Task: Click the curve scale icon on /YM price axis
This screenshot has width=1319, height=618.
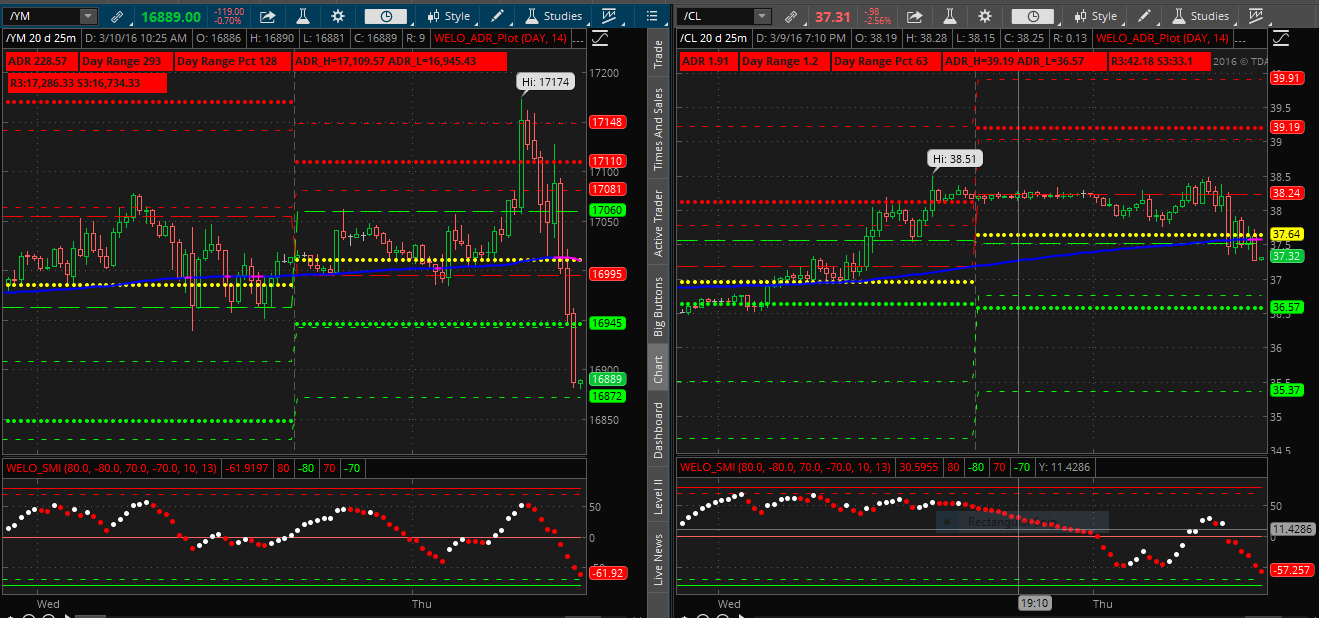Action: [600, 38]
